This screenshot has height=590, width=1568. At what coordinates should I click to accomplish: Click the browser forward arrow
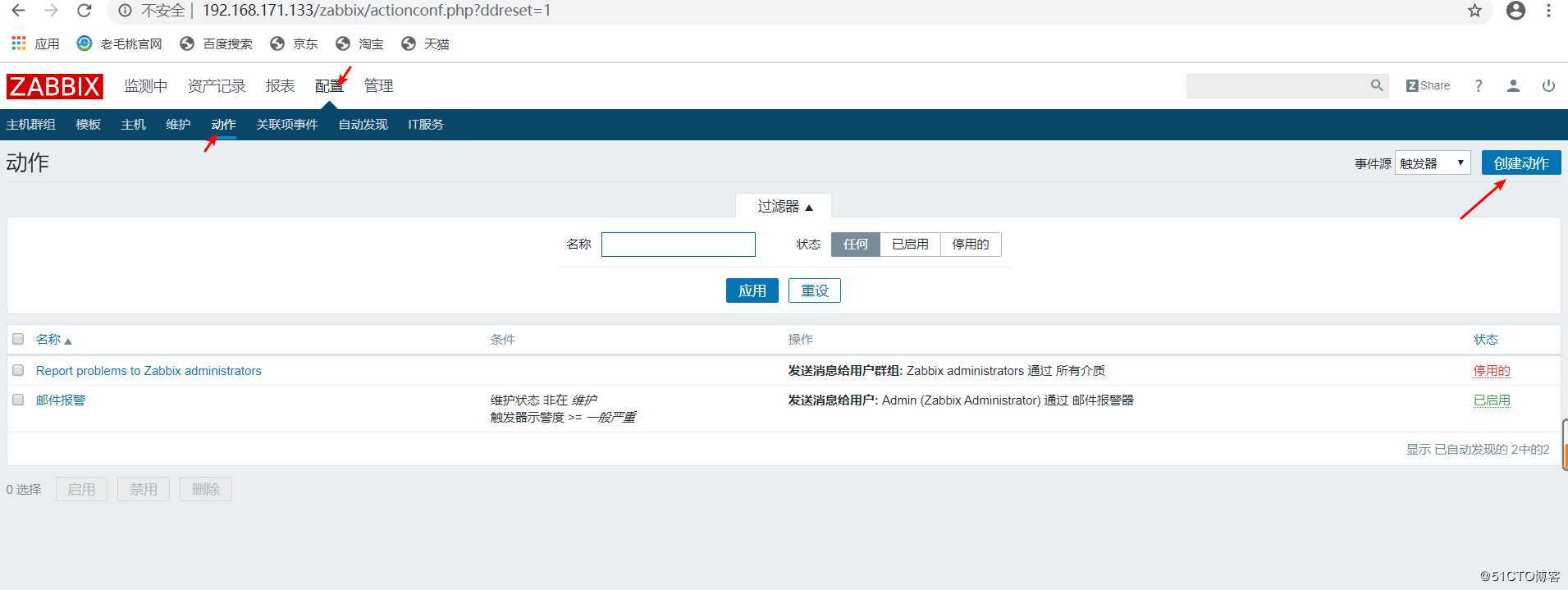click(x=51, y=11)
